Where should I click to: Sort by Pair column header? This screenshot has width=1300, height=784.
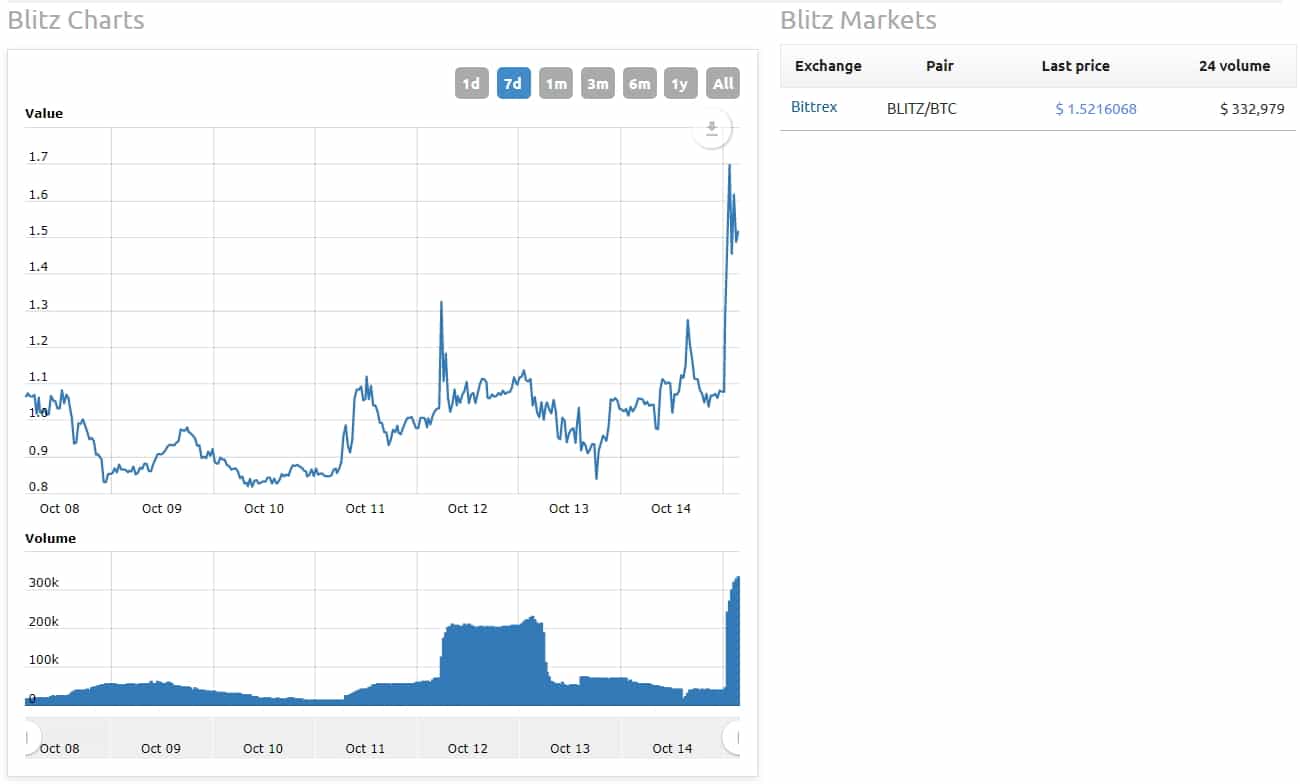click(x=940, y=66)
